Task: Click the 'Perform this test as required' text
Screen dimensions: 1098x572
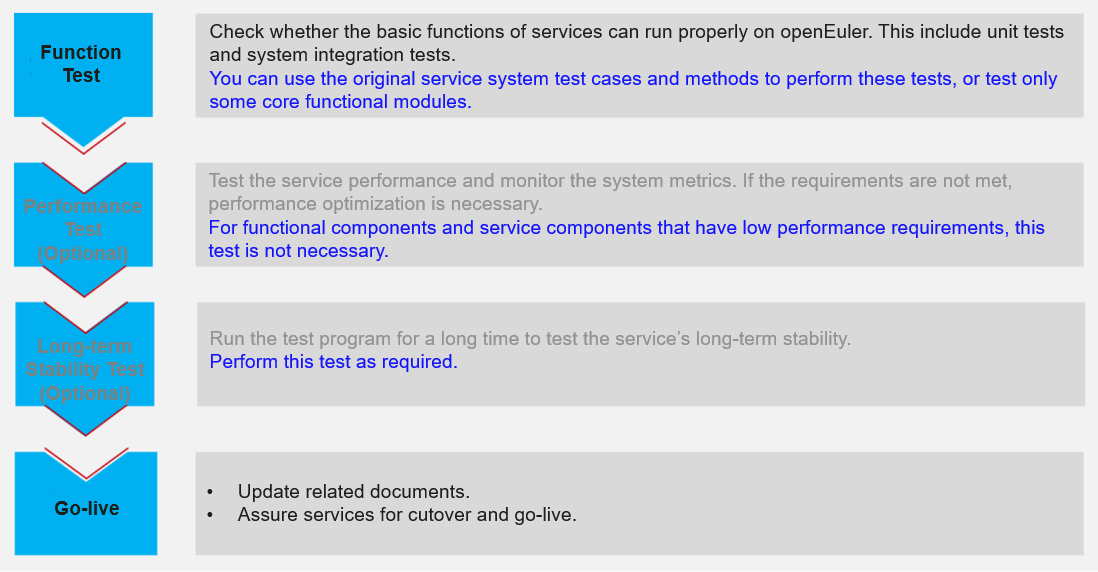Action: pos(333,361)
